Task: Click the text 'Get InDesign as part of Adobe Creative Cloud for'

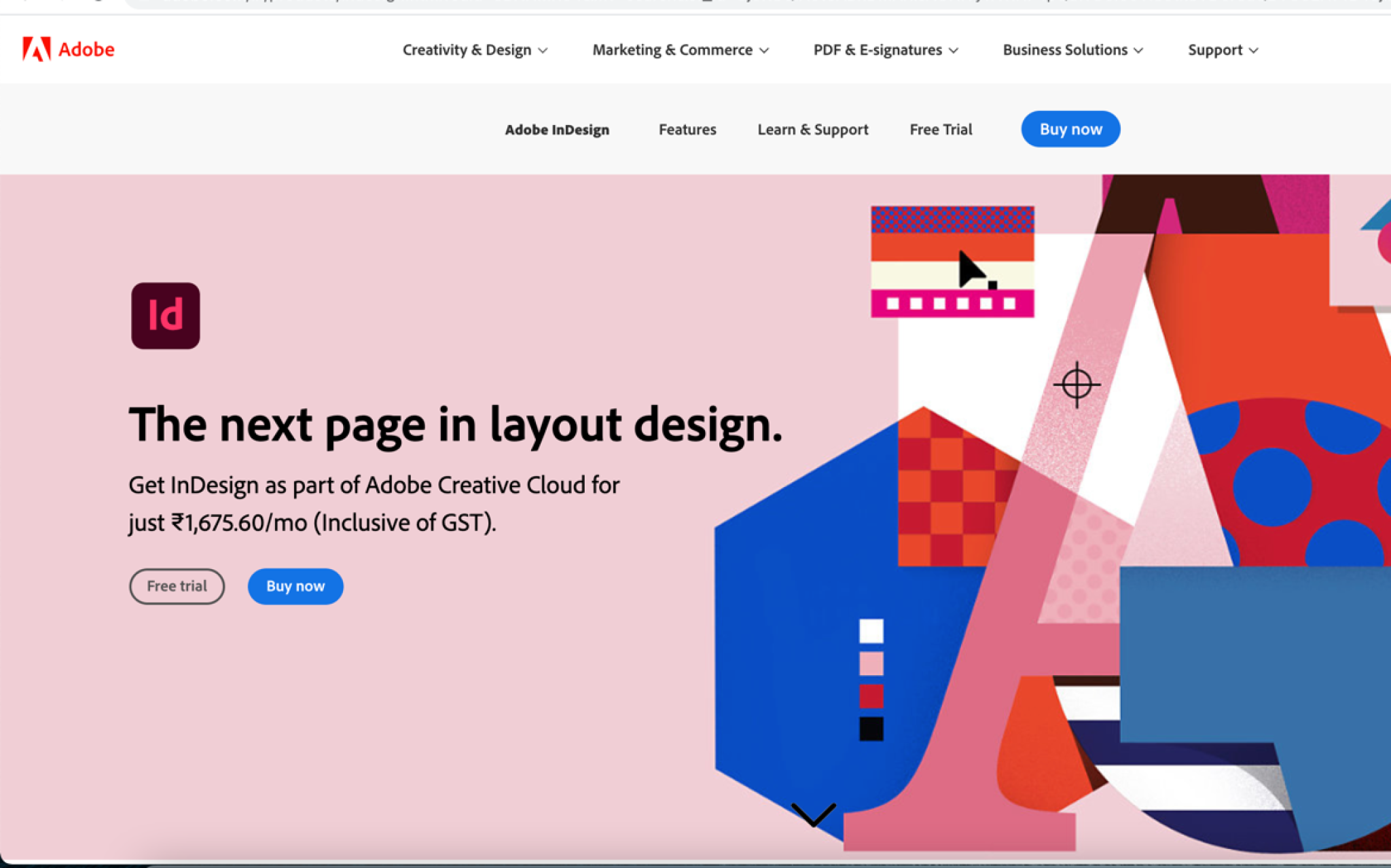Action: 374,485
